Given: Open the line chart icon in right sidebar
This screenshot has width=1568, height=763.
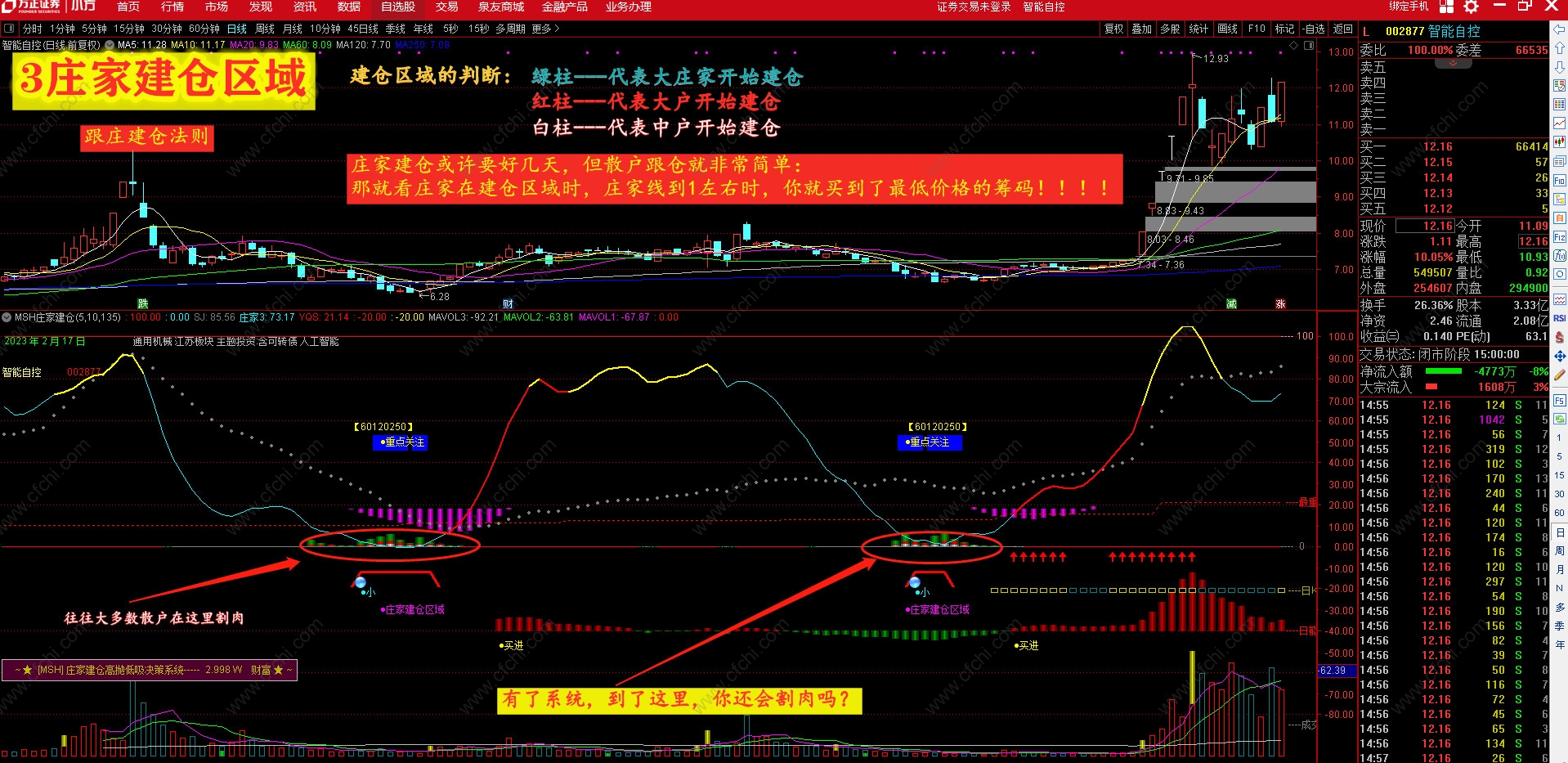Looking at the screenshot, I should (x=1560, y=123).
